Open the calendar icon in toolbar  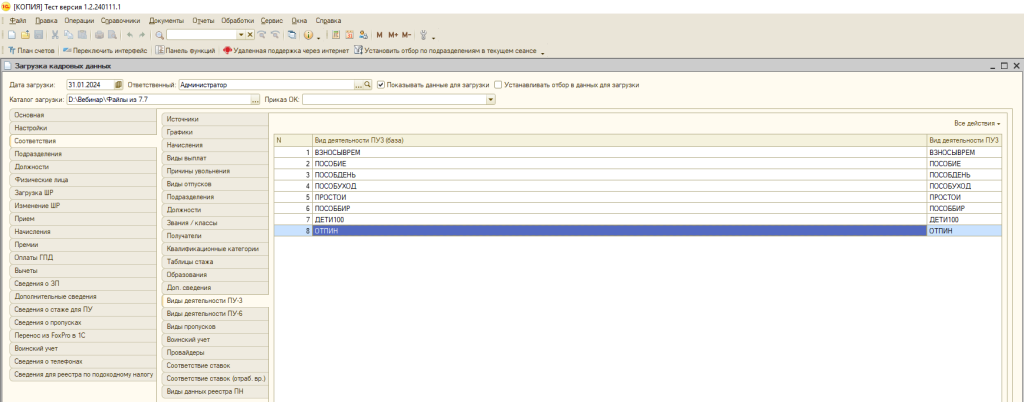point(349,34)
